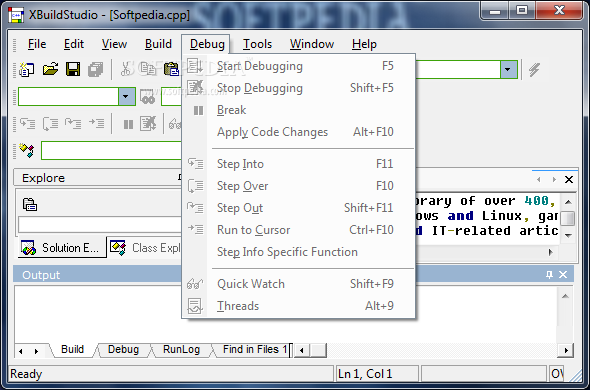Image resolution: width=590 pixels, height=390 pixels.
Task: Click the class wizard icon beside bottom green field
Action: (27, 151)
